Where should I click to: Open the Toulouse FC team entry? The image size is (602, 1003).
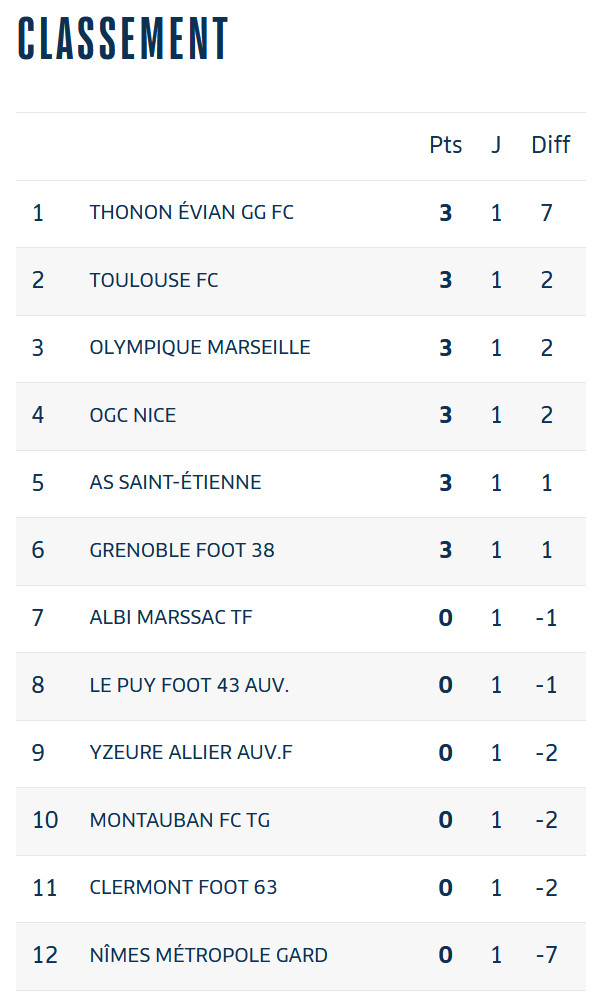(x=153, y=280)
